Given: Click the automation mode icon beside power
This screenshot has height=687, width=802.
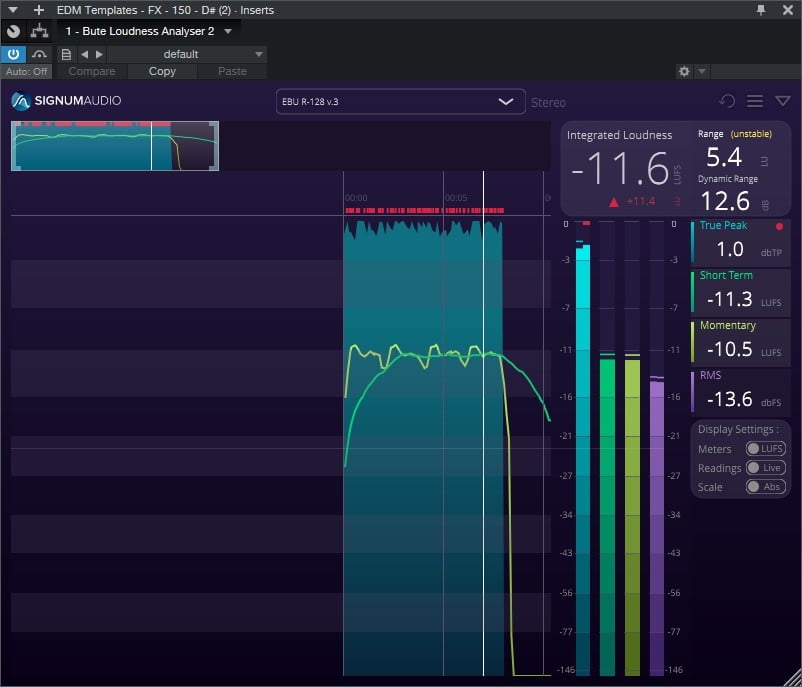Looking at the screenshot, I should point(39,54).
